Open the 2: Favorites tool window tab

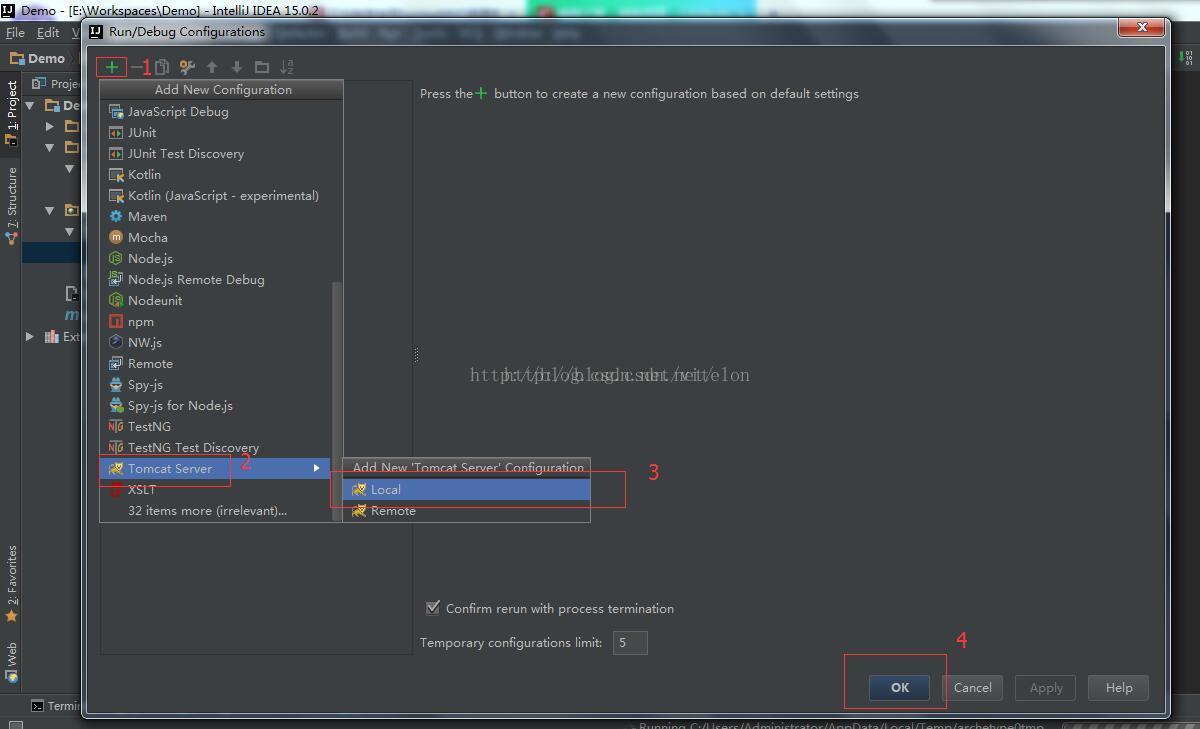coord(11,583)
